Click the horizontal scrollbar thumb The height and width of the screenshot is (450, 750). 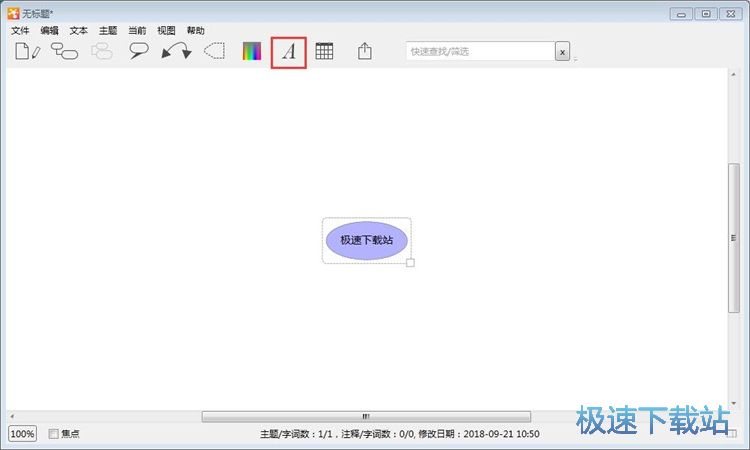pyautogui.click(x=366, y=416)
